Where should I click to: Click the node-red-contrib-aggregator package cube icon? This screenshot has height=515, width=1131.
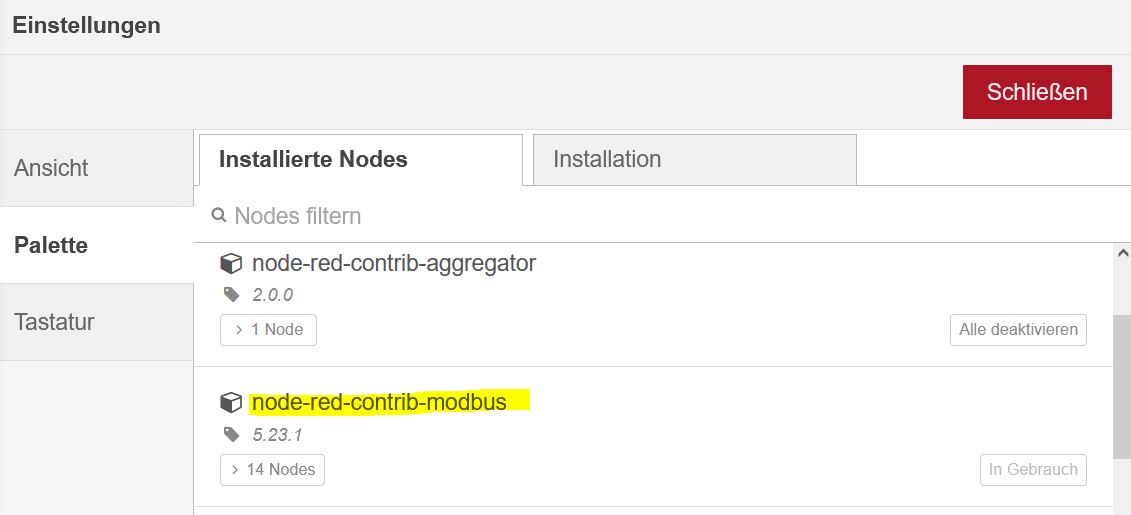point(231,264)
